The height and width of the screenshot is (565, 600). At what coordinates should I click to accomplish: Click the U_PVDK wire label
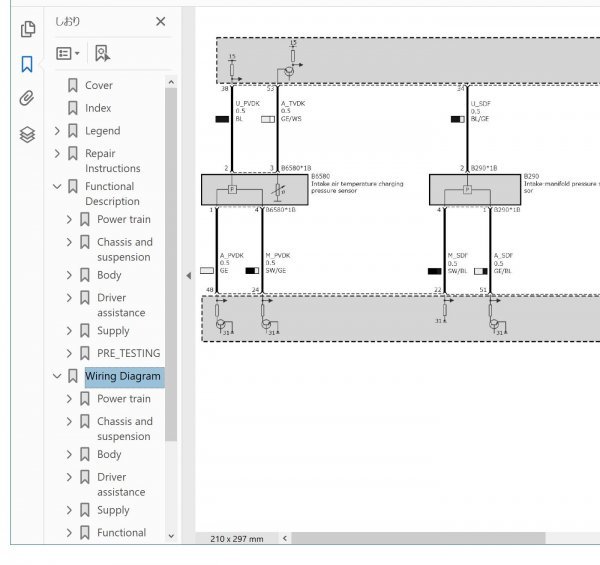tap(247, 104)
